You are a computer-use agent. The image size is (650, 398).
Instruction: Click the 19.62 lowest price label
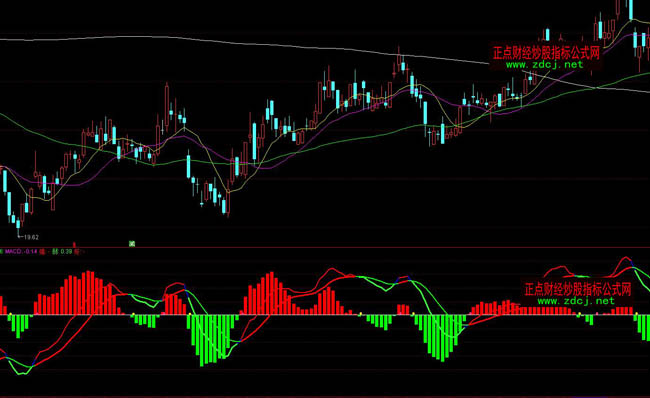tap(32, 237)
